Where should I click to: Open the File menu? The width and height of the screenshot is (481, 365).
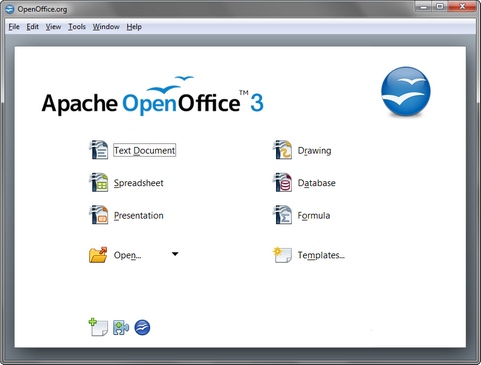point(14,27)
